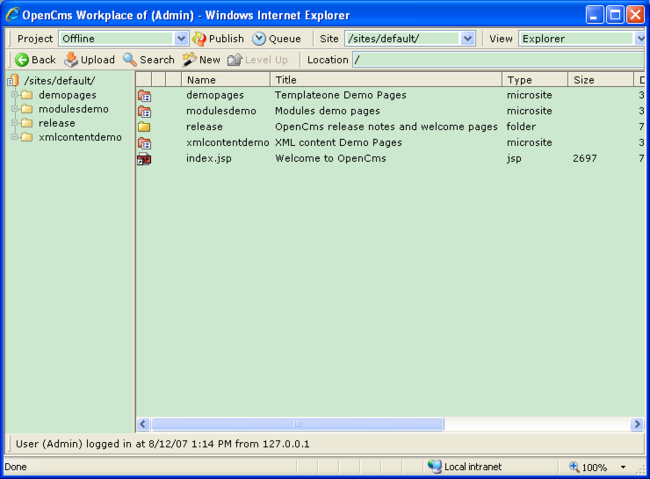Click the xmlcontentdemo microsite icon in list
Viewport: 650px width, 479px height.
pyautogui.click(x=144, y=143)
